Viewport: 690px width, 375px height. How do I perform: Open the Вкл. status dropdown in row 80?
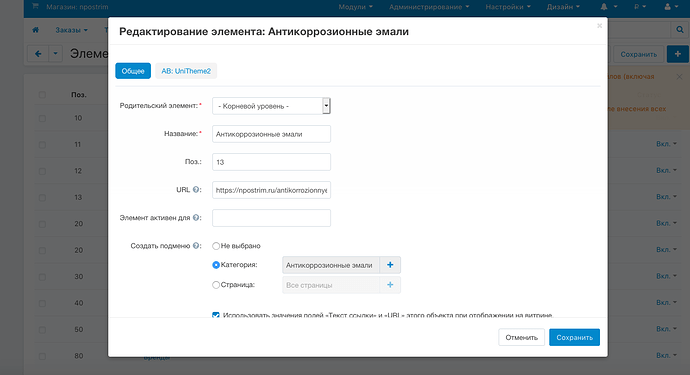click(666, 355)
